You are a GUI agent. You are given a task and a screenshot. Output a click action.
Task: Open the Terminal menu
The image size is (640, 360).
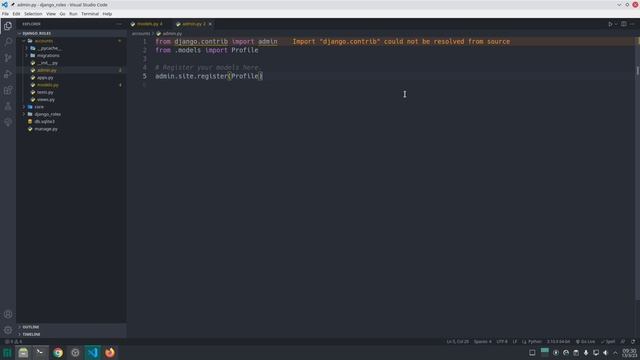tap(90, 14)
